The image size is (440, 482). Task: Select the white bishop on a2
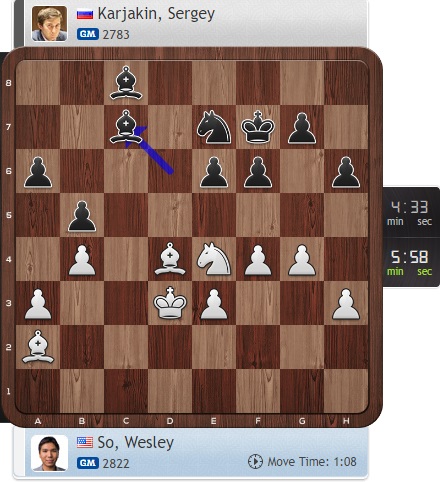tap(38, 347)
